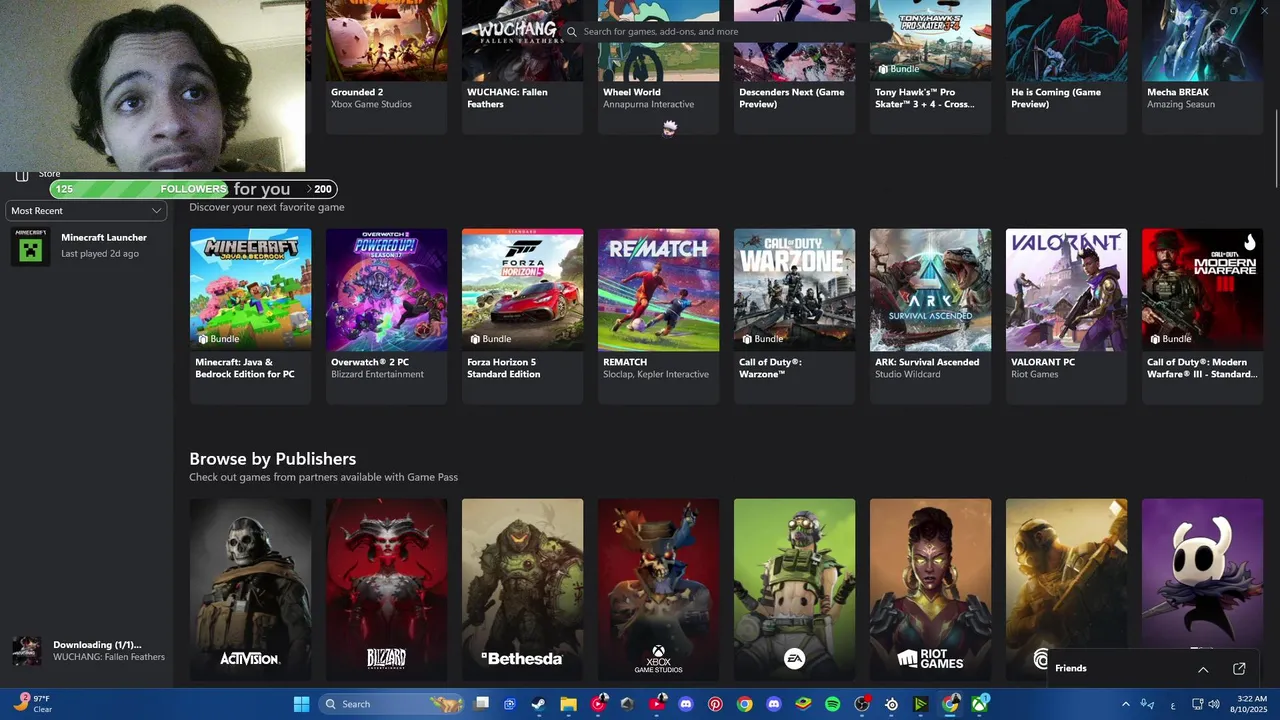Click the 'Blizzard Entertainment' subtitle text
The height and width of the screenshot is (720, 1280).
click(x=377, y=375)
